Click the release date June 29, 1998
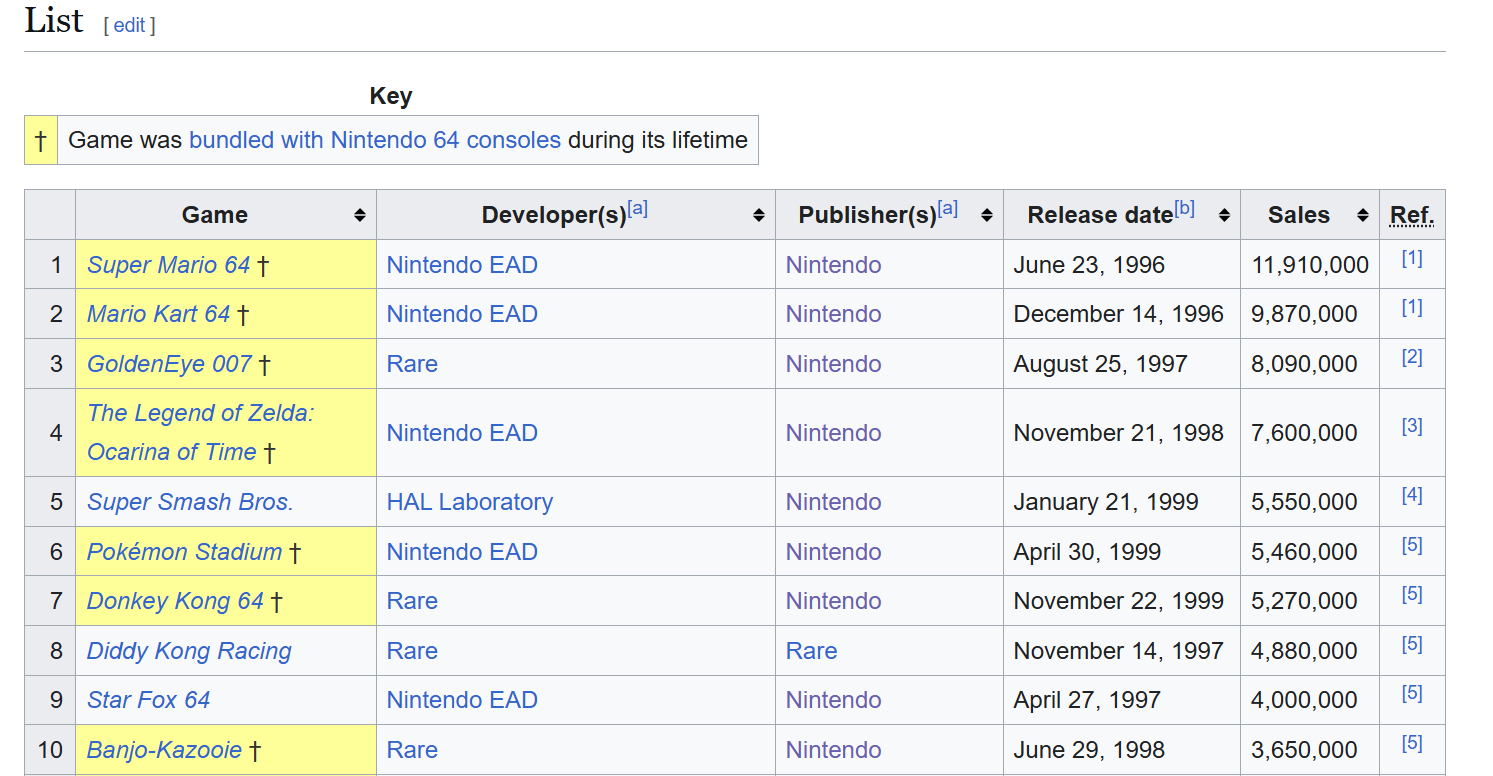This screenshot has width=1493, height=776. [x=1089, y=750]
